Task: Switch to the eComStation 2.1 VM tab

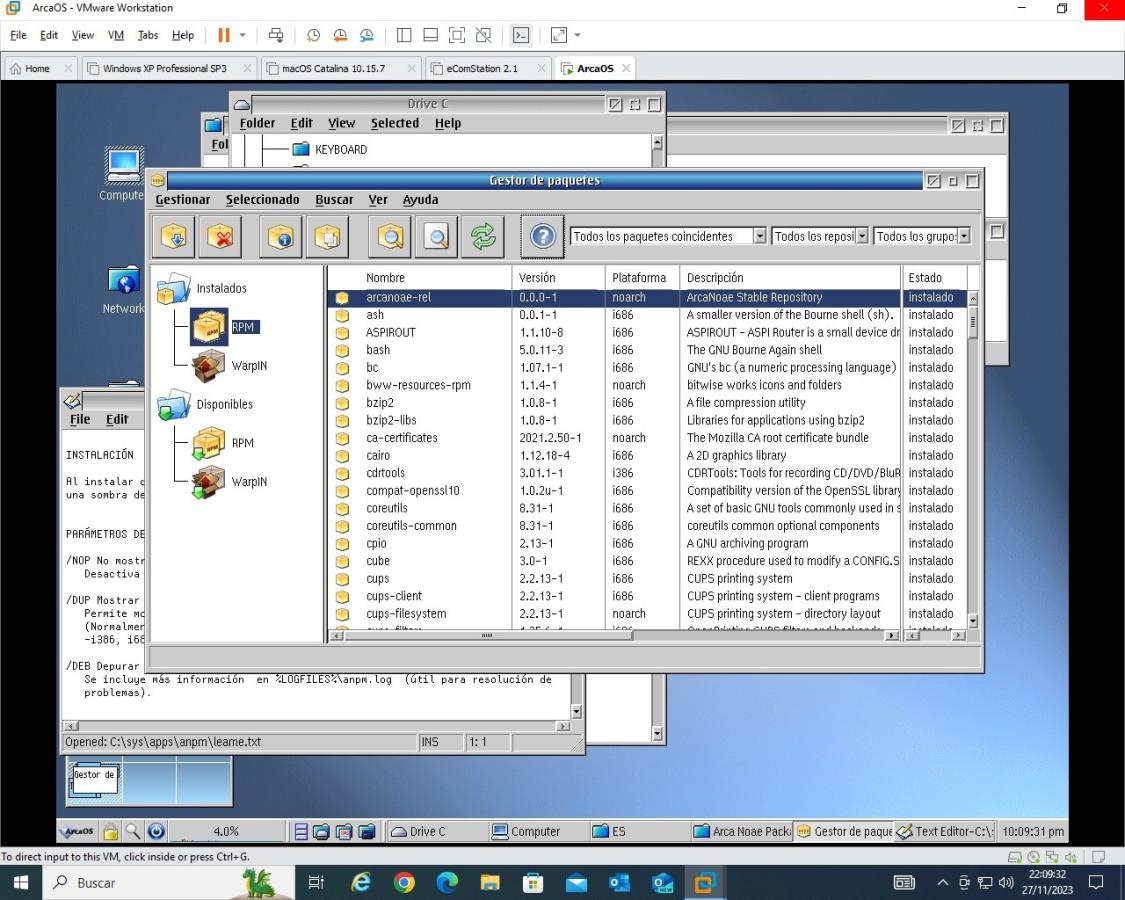Action: (x=483, y=68)
